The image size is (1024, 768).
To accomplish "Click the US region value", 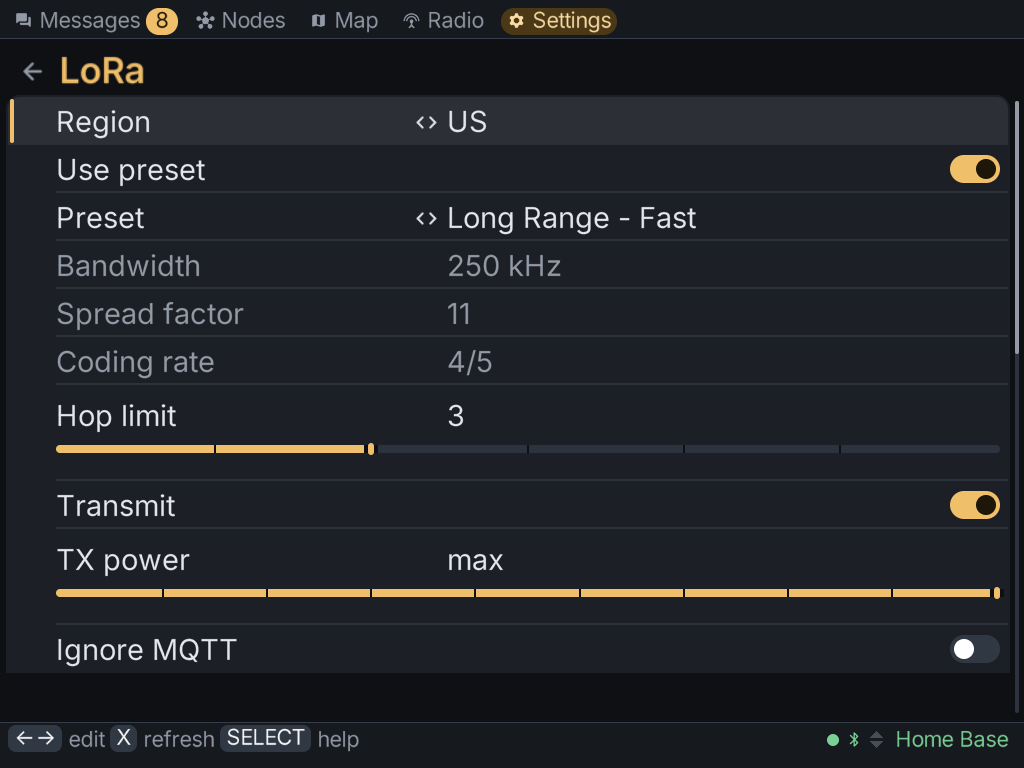I will pos(467,122).
